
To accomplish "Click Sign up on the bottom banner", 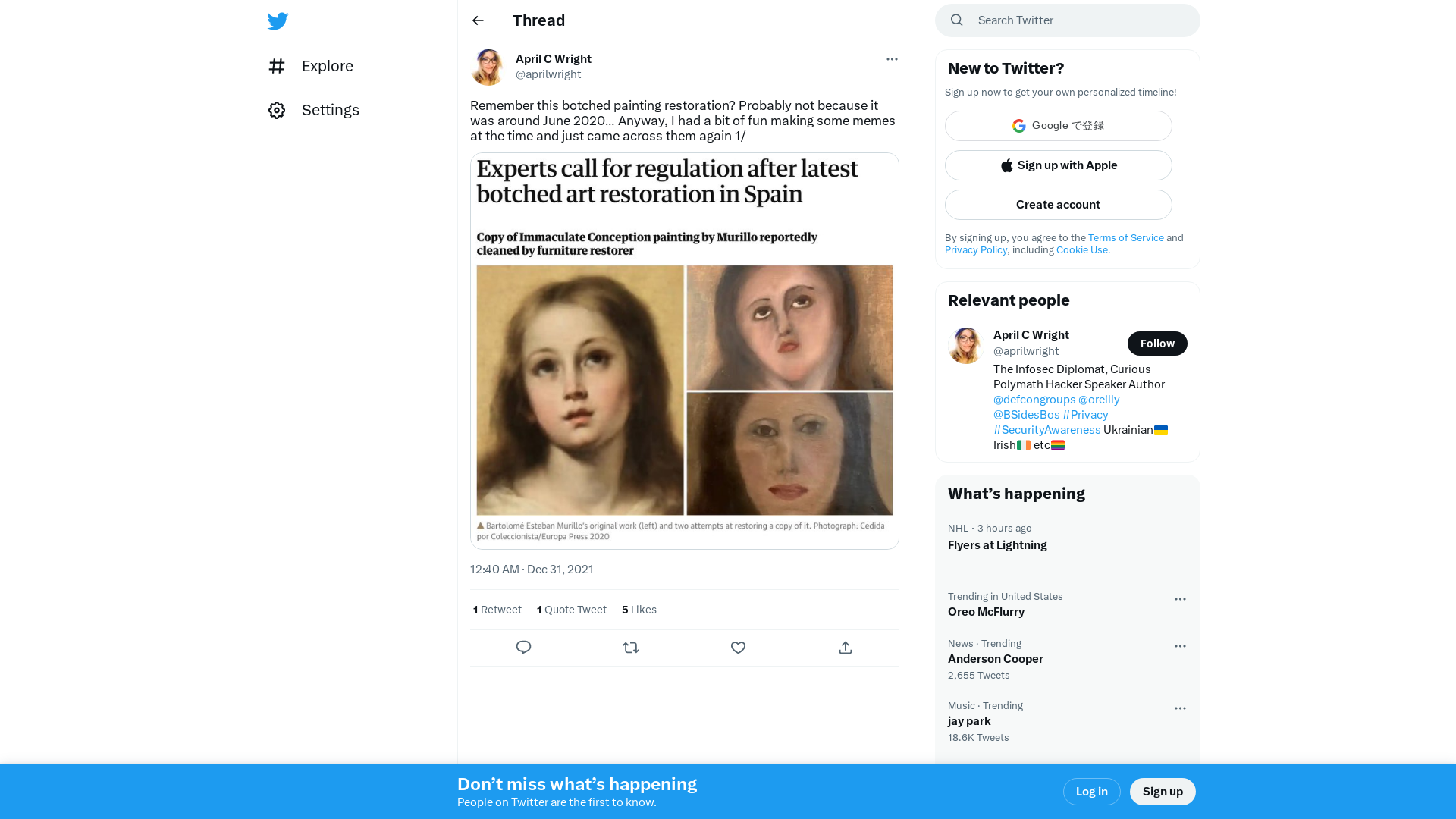I will pyautogui.click(x=1163, y=792).
